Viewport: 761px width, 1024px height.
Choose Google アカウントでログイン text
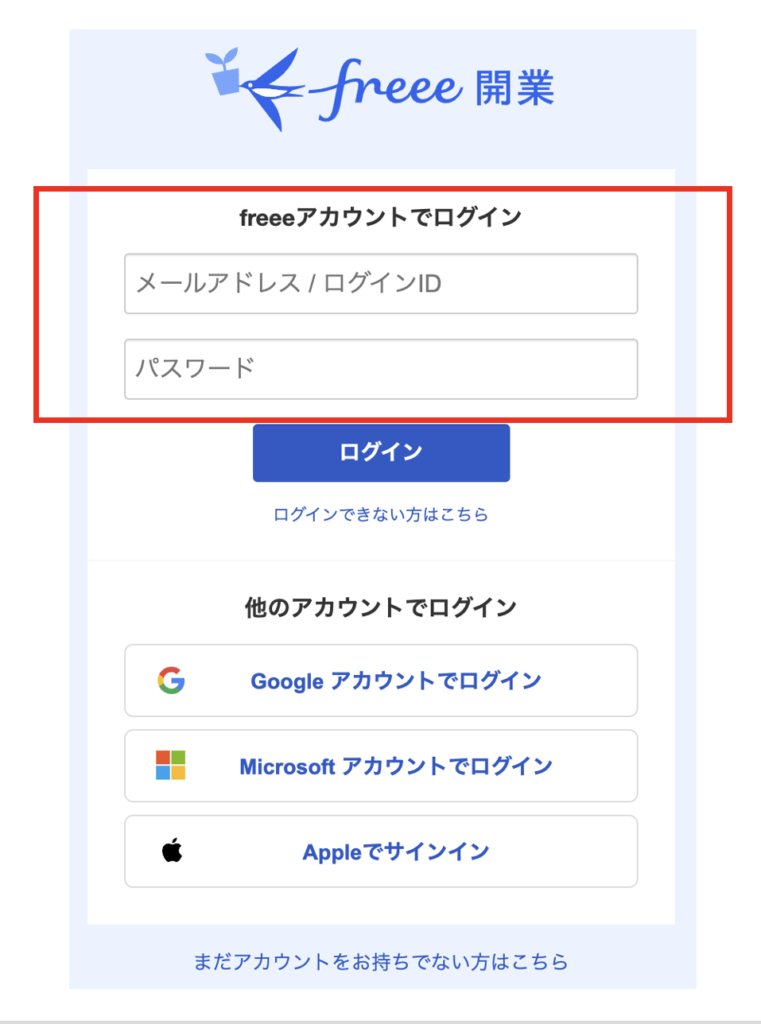[396, 681]
